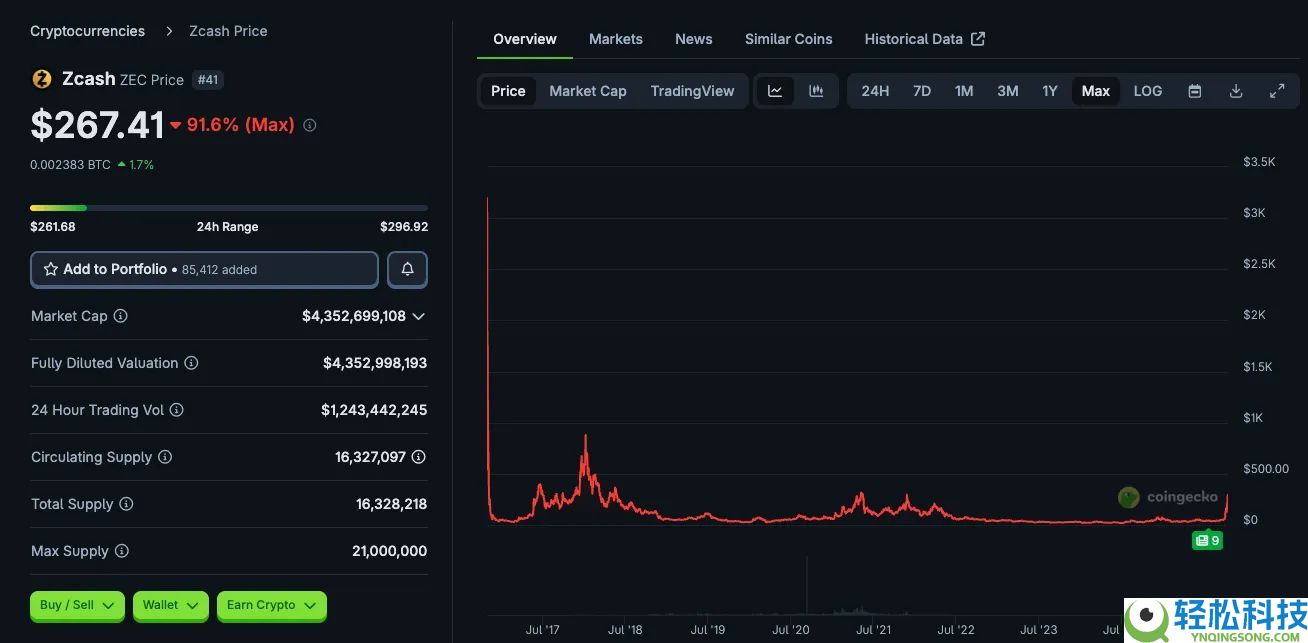Click the 24h Range progress bar

228,208
